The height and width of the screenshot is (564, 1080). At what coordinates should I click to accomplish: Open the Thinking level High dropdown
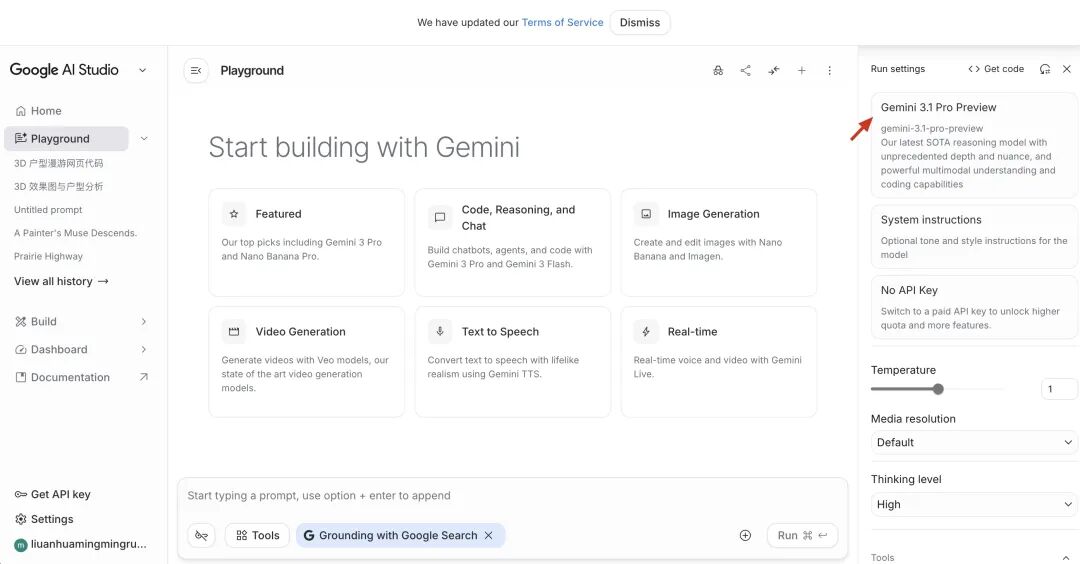tap(974, 504)
